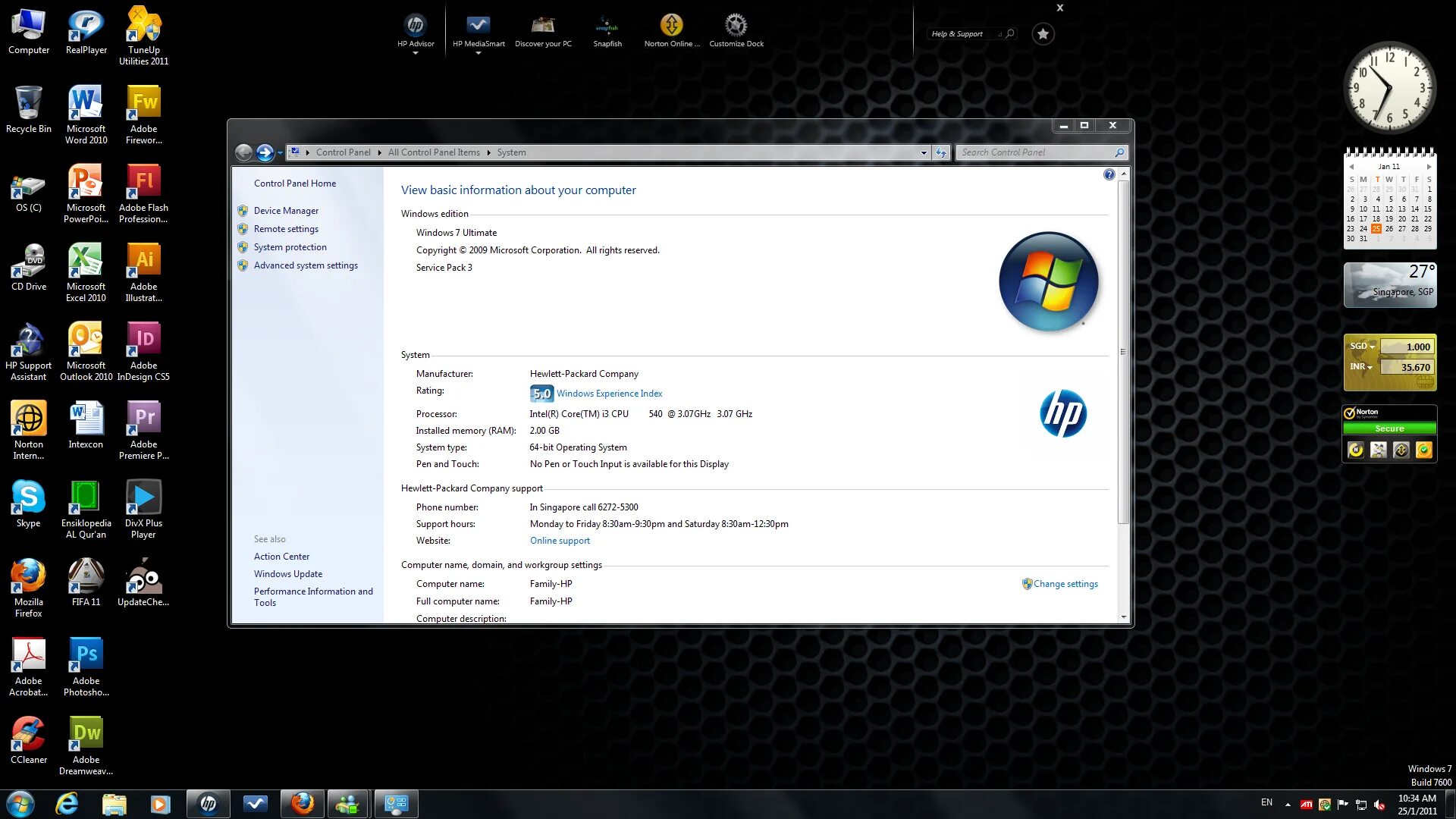Open Windows Experience Index link
This screenshot has height=819, width=1456.
(609, 394)
